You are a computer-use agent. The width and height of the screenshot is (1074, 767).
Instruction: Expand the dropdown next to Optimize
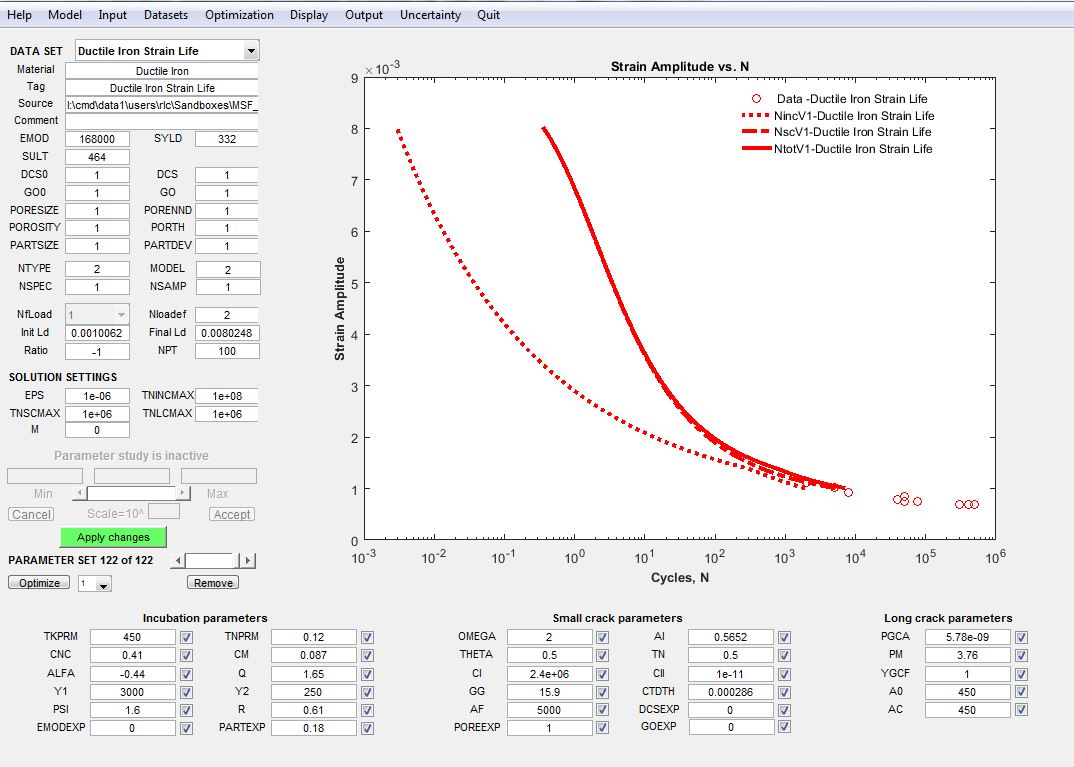(x=103, y=584)
